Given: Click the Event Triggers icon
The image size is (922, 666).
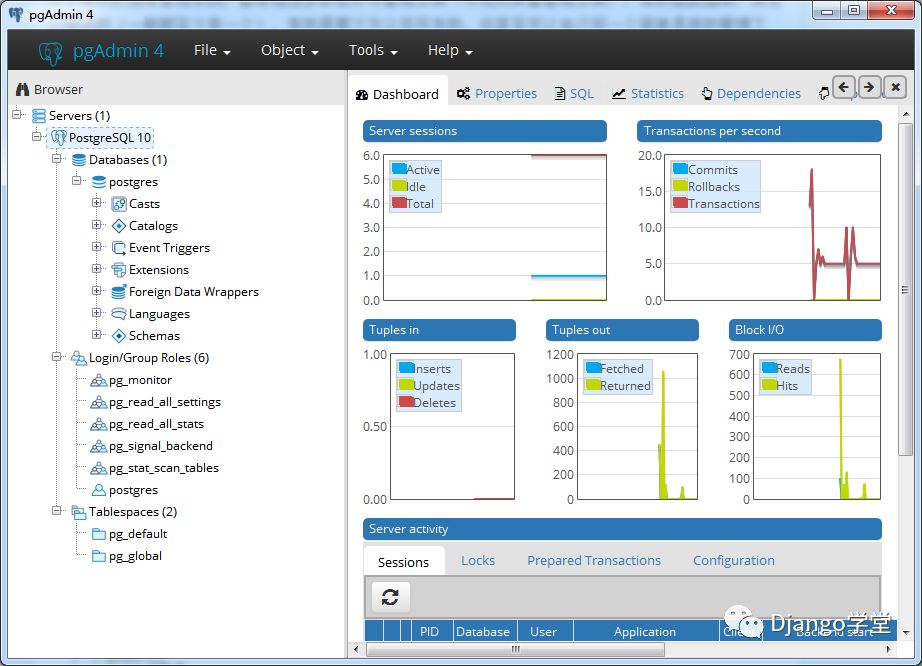Looking at the screenshot, I should tap(119, 248).
